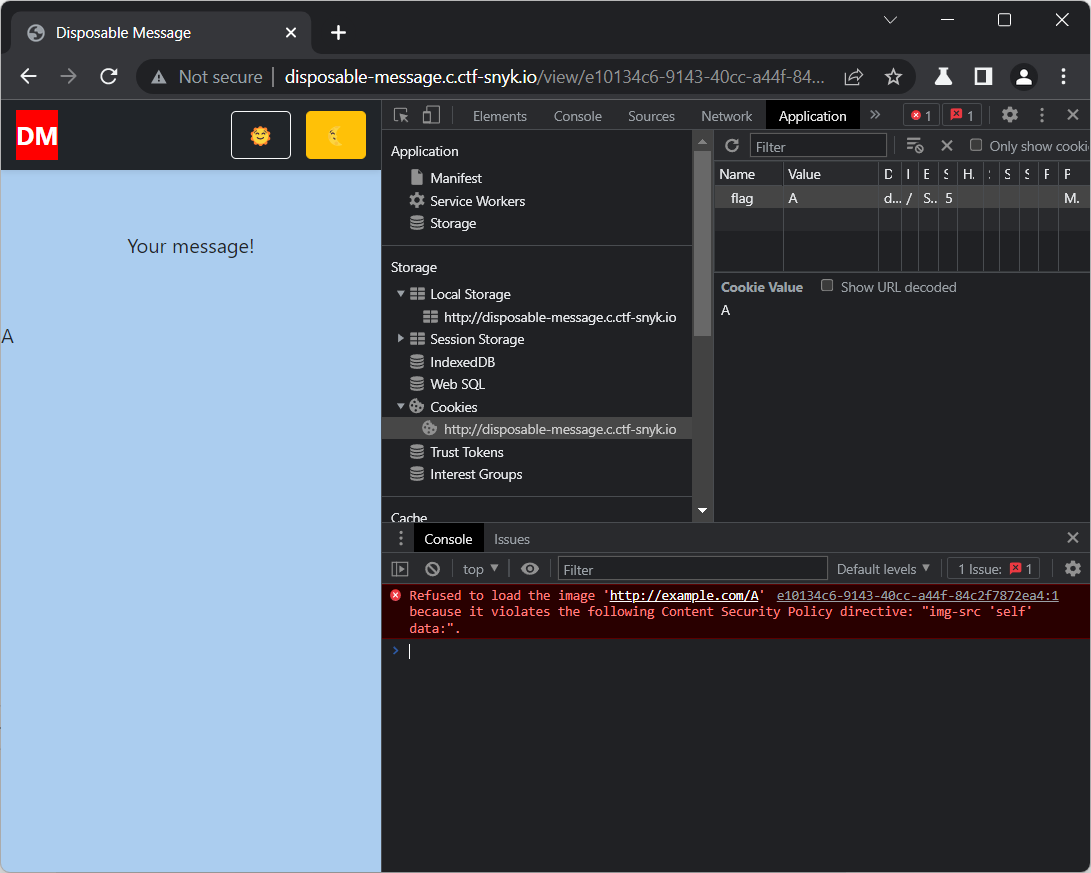This screenshot has width=1091, height=873.
Task: Toggle the browser side panel icon
Action: point(983,77)
